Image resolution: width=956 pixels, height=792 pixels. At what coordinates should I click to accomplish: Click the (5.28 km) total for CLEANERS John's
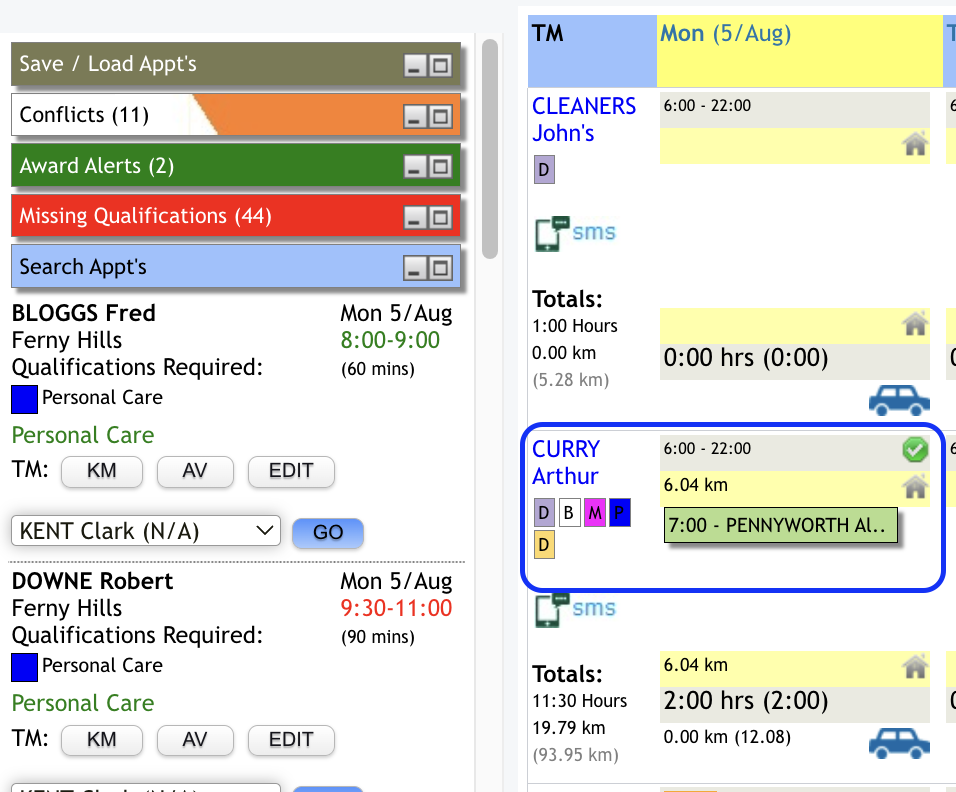point(571,380)
